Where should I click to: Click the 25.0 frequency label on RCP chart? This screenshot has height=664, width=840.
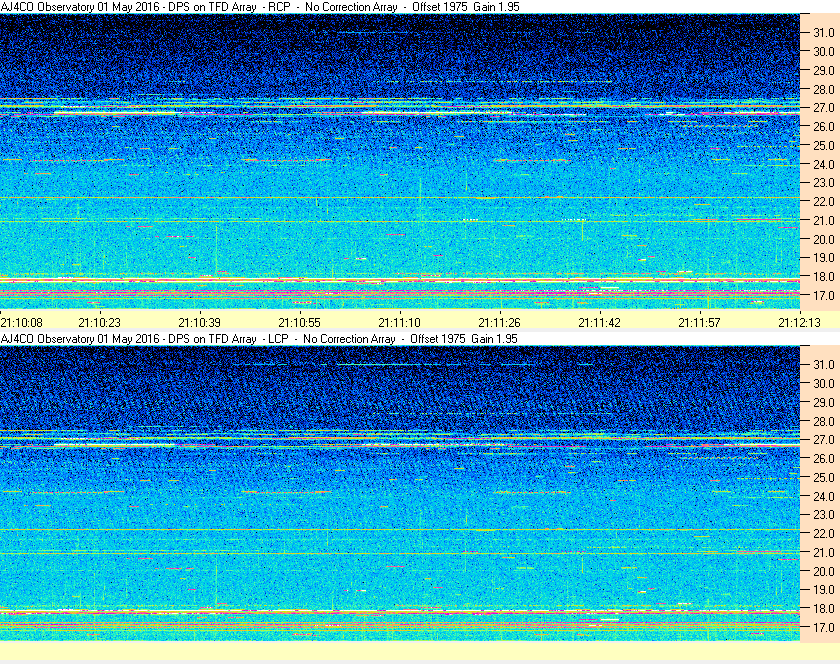pyautogui.click(x=824, y=146)
